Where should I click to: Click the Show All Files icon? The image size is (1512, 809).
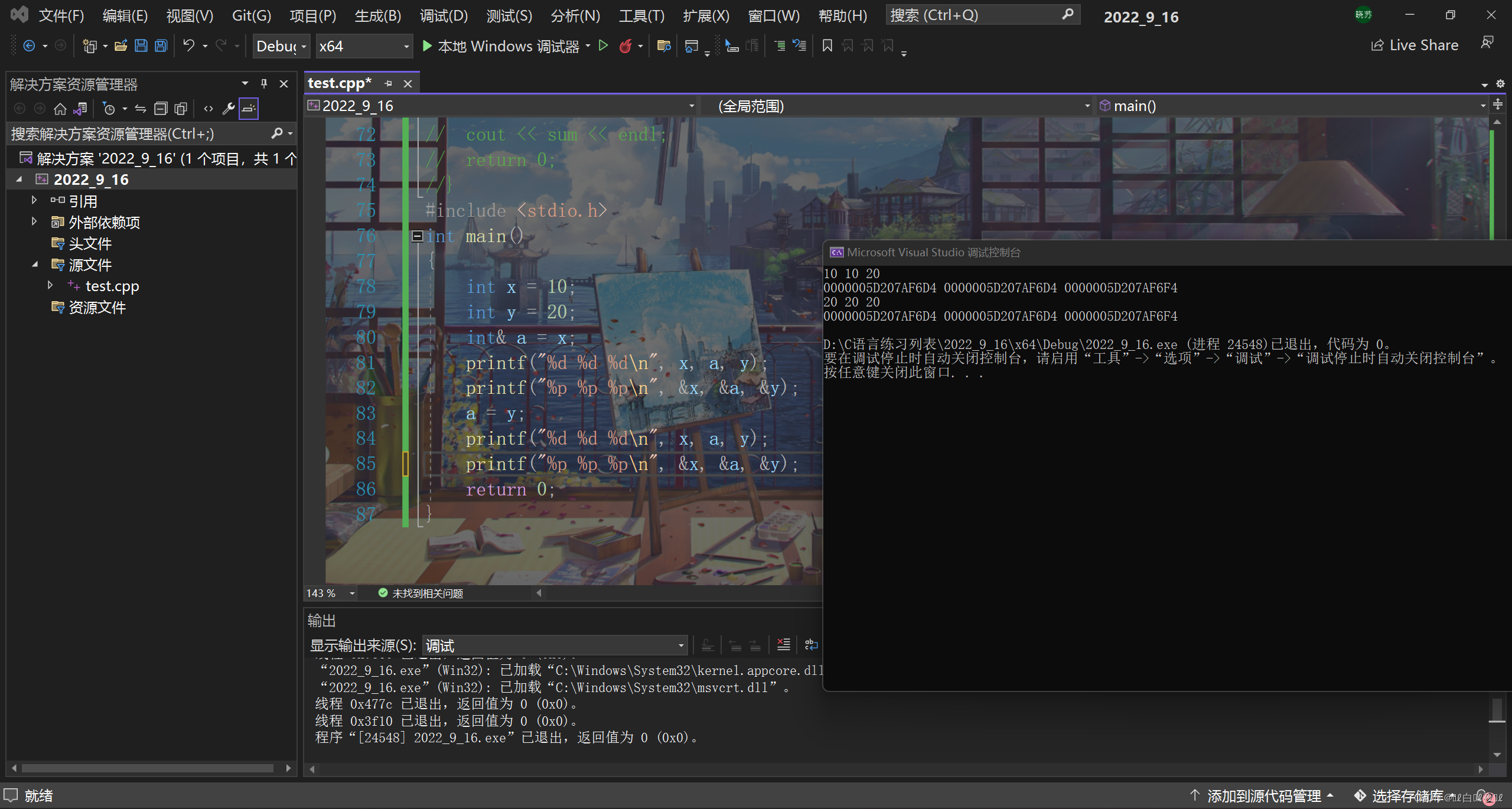[x=181, y=109]
